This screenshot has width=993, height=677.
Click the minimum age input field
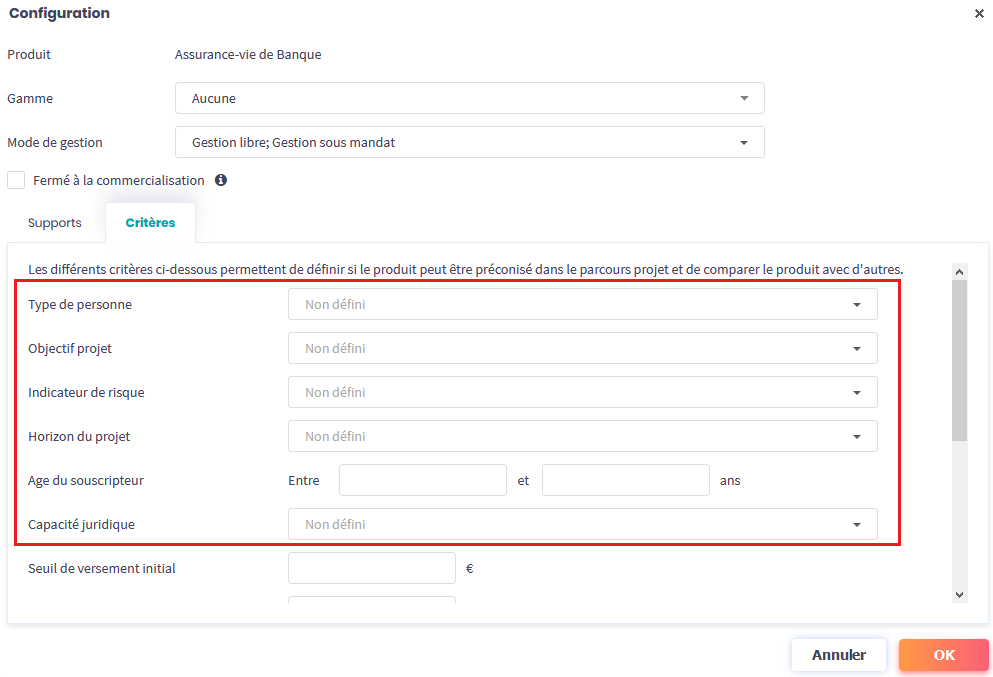422,481
